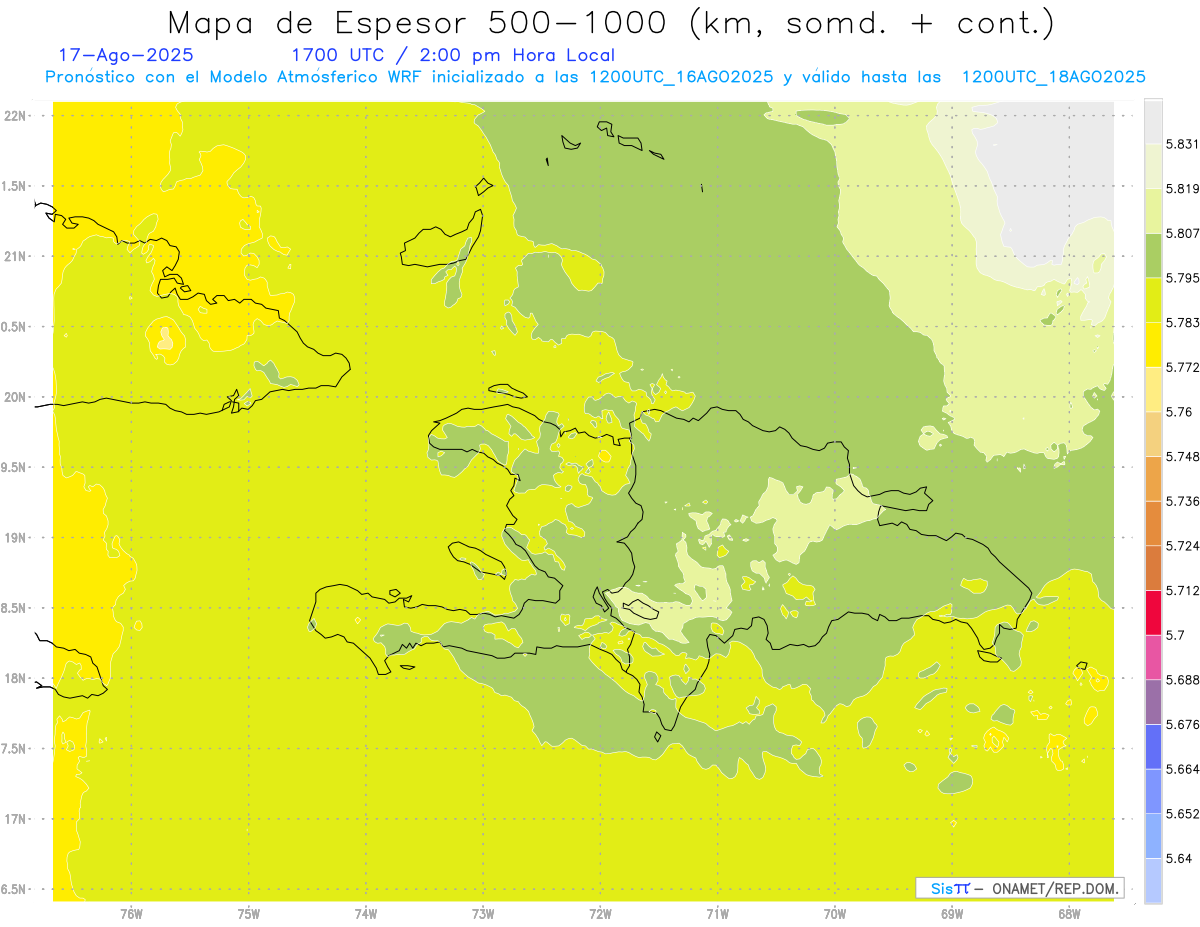Select the '18N' latitude label
This screenshot has width=1200, height=927.
point(15,678)
